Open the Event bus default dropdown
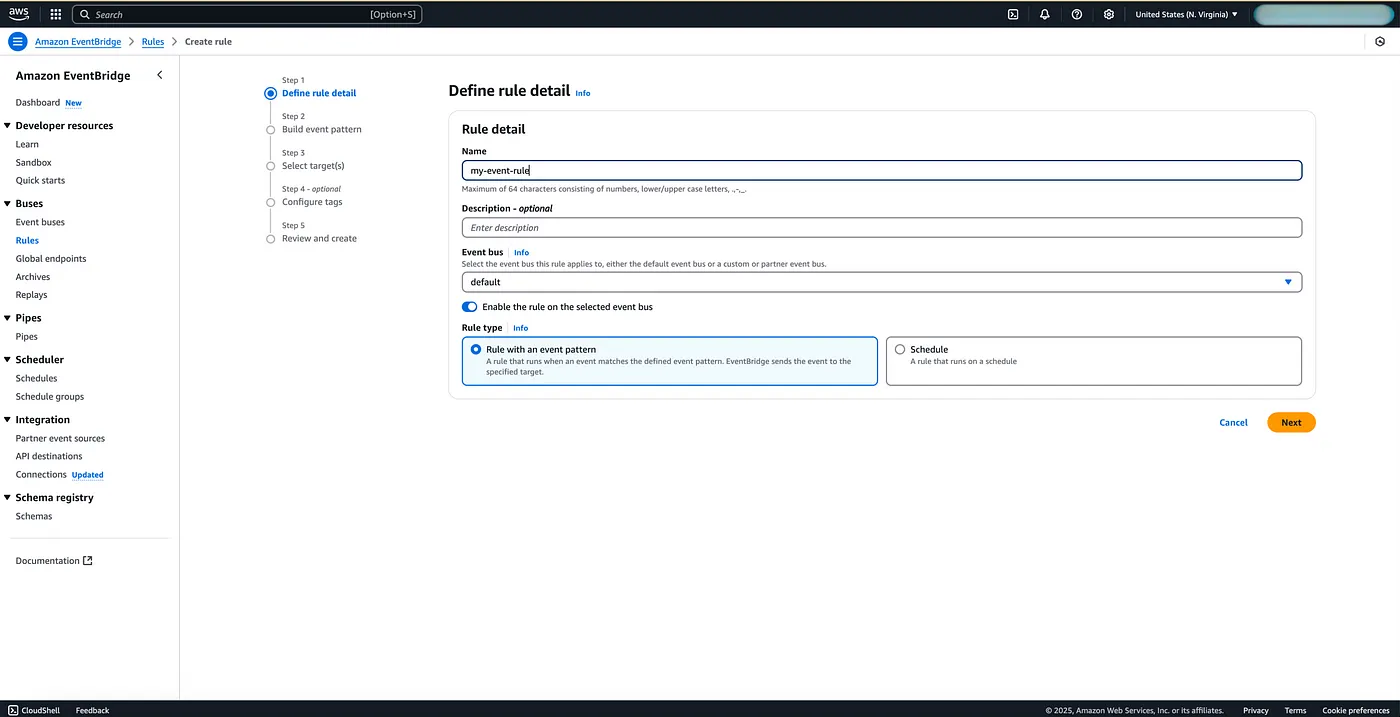Viewport: 1400px width, 717px height. (x=881, y=282)
